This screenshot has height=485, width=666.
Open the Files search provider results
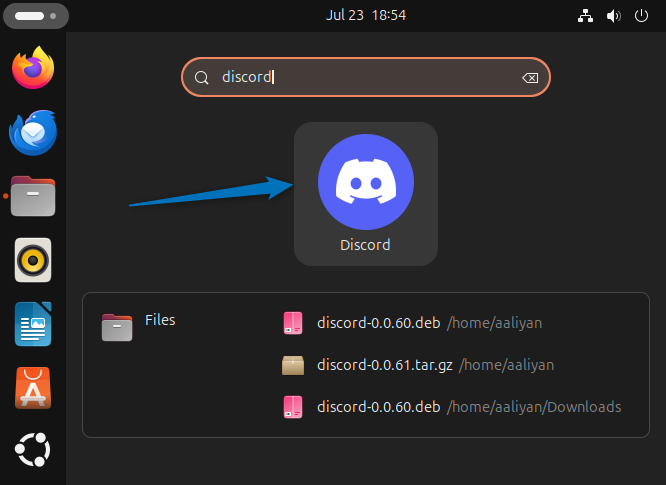[139, 327]
